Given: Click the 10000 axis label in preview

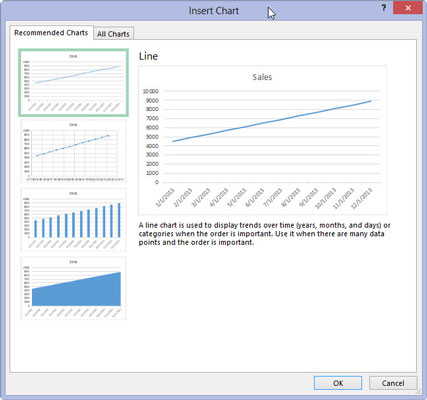Looking at the screenshot, I should (x=151, y=91).
